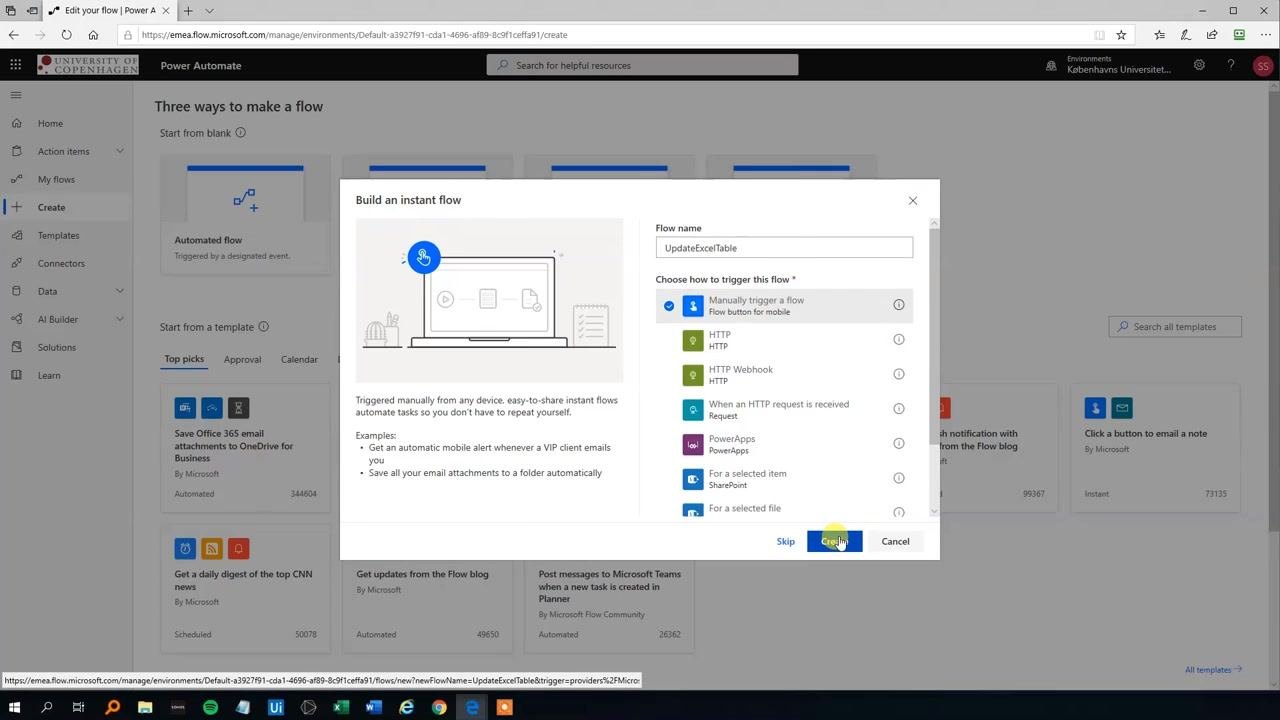Open the Windows Start menu
The width and height of the screenshot is (1280, 720).
point(14,707)
